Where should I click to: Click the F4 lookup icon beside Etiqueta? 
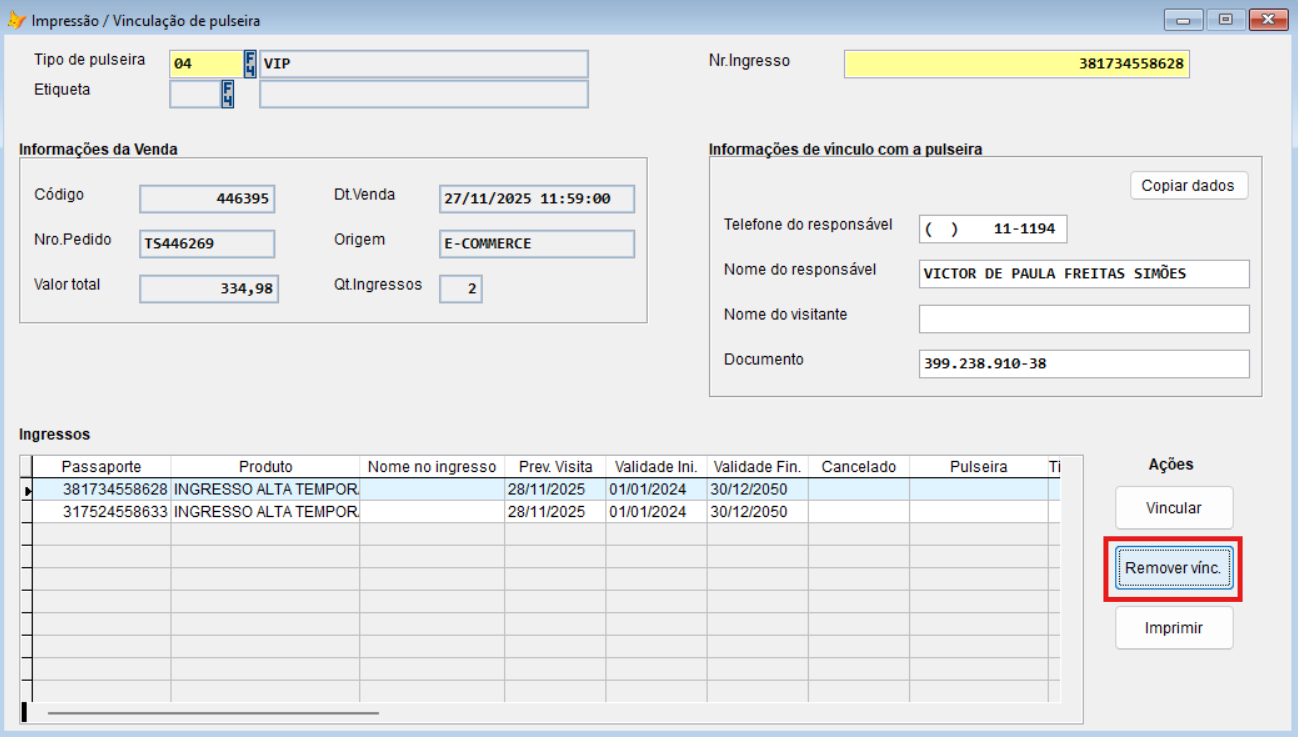(227, 94)
